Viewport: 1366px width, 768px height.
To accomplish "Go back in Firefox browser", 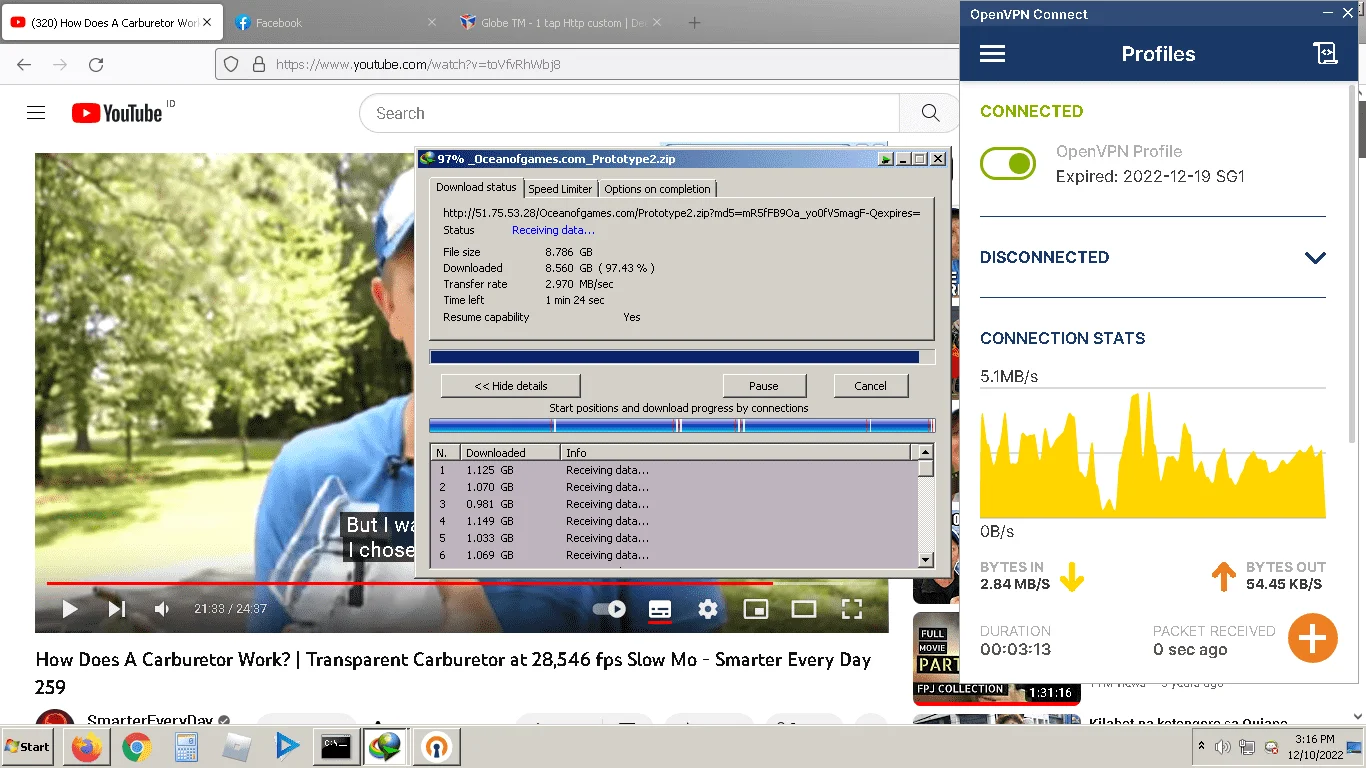I will click(x=24, y=64).
